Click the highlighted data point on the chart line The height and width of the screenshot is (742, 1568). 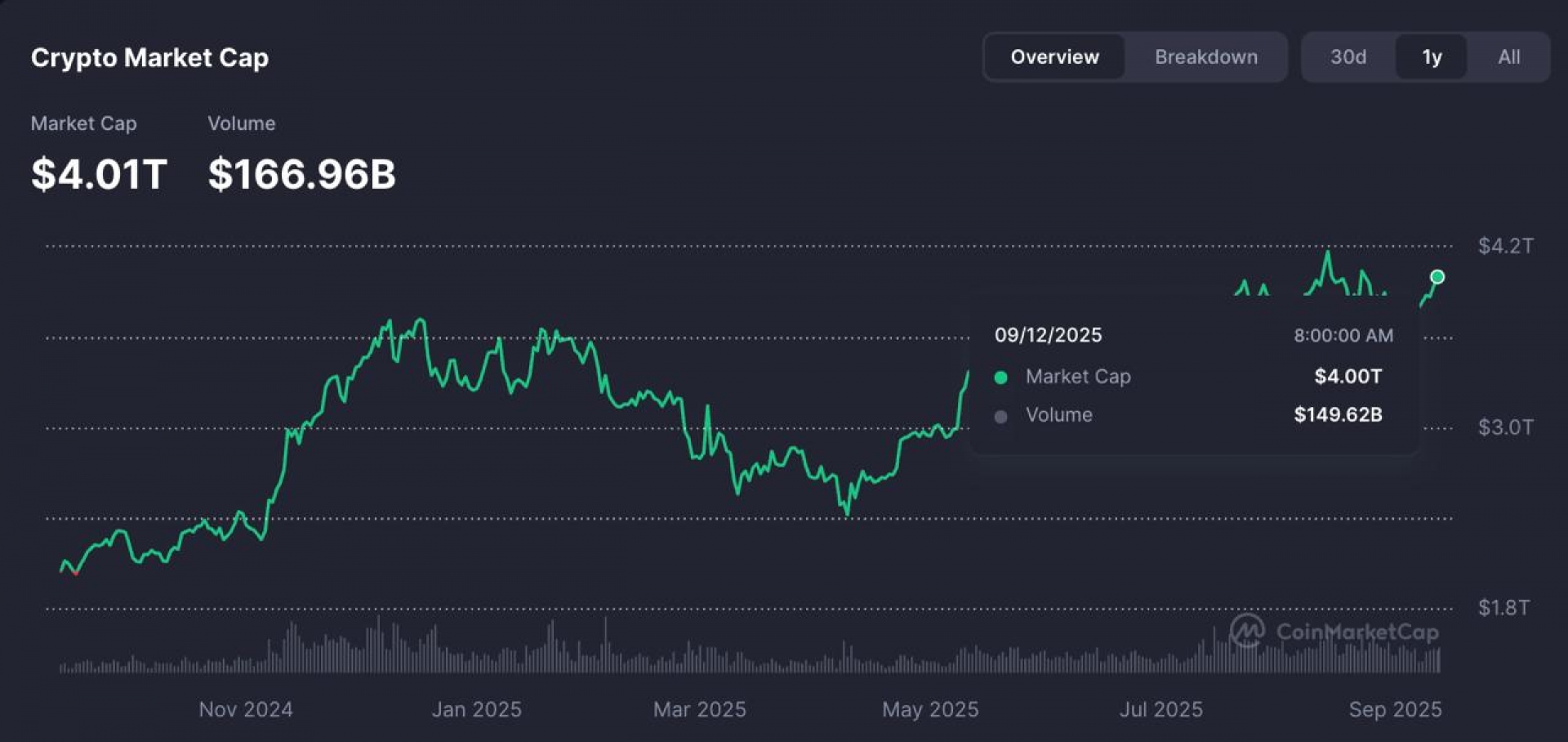click(1437, 277)
